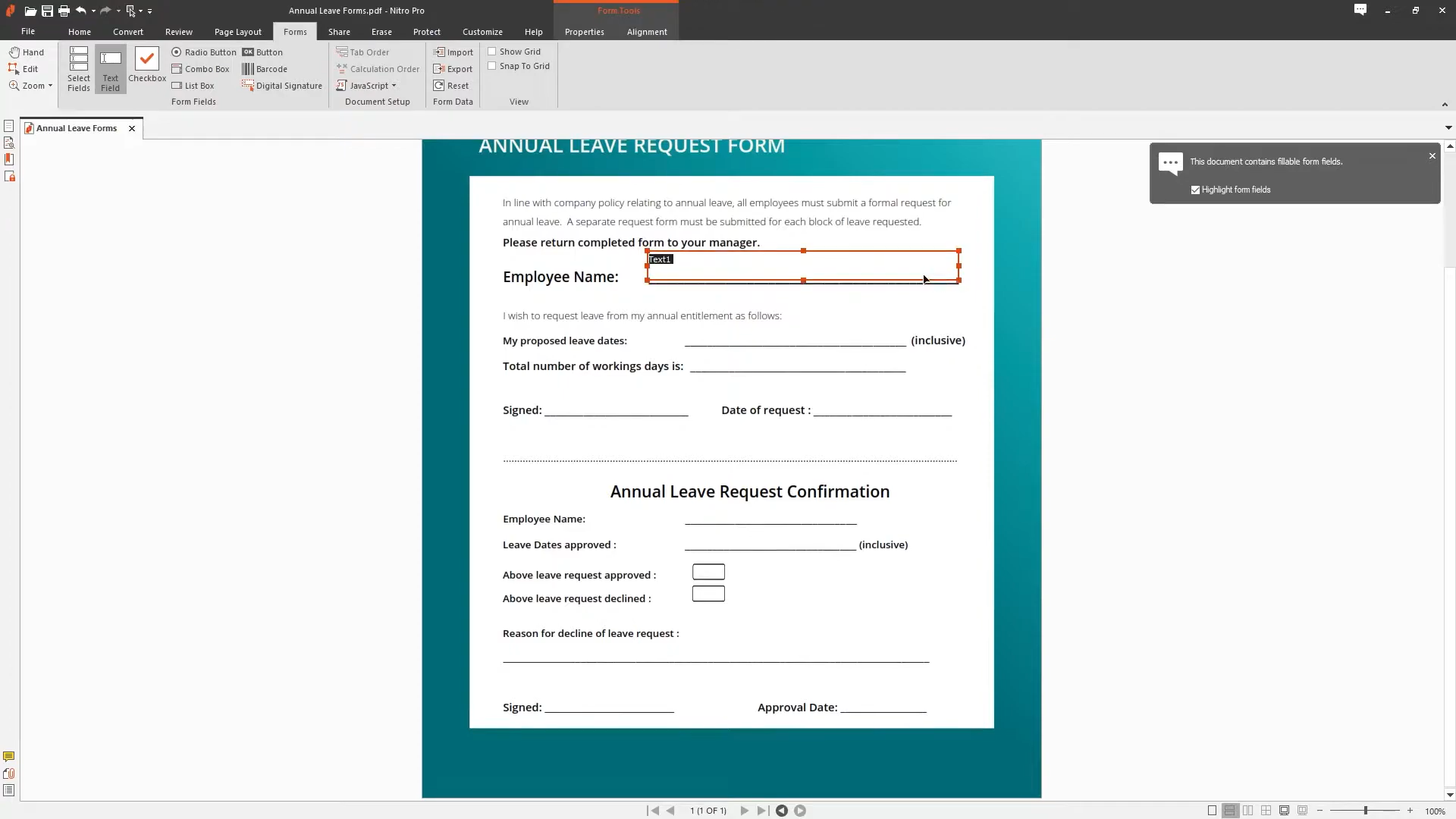Open the select tool dropdown in title bar
The width and height of the screenshot is (1456, 819).
click(x=140, y=11)
